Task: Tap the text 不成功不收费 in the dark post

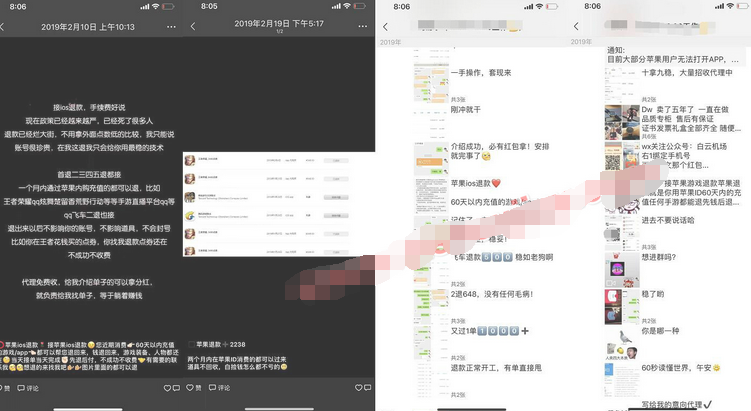Action: pos(89,255)
